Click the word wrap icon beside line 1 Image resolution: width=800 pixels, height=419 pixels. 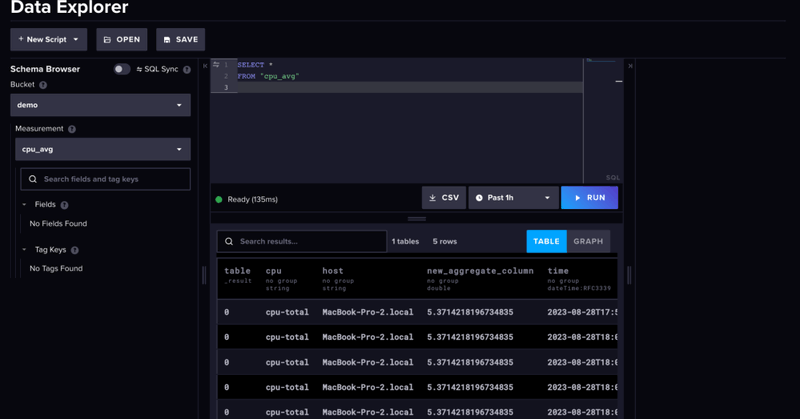(216, 64)
